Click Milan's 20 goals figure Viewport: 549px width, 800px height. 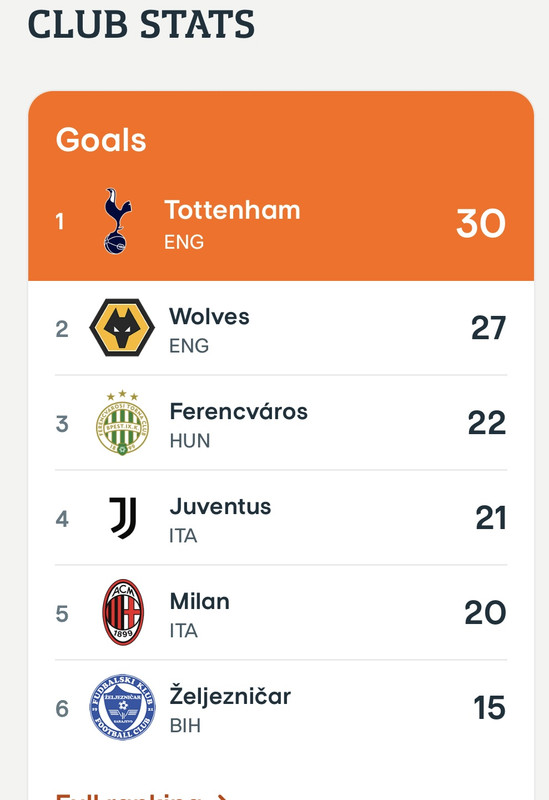[x=485, y=612]
